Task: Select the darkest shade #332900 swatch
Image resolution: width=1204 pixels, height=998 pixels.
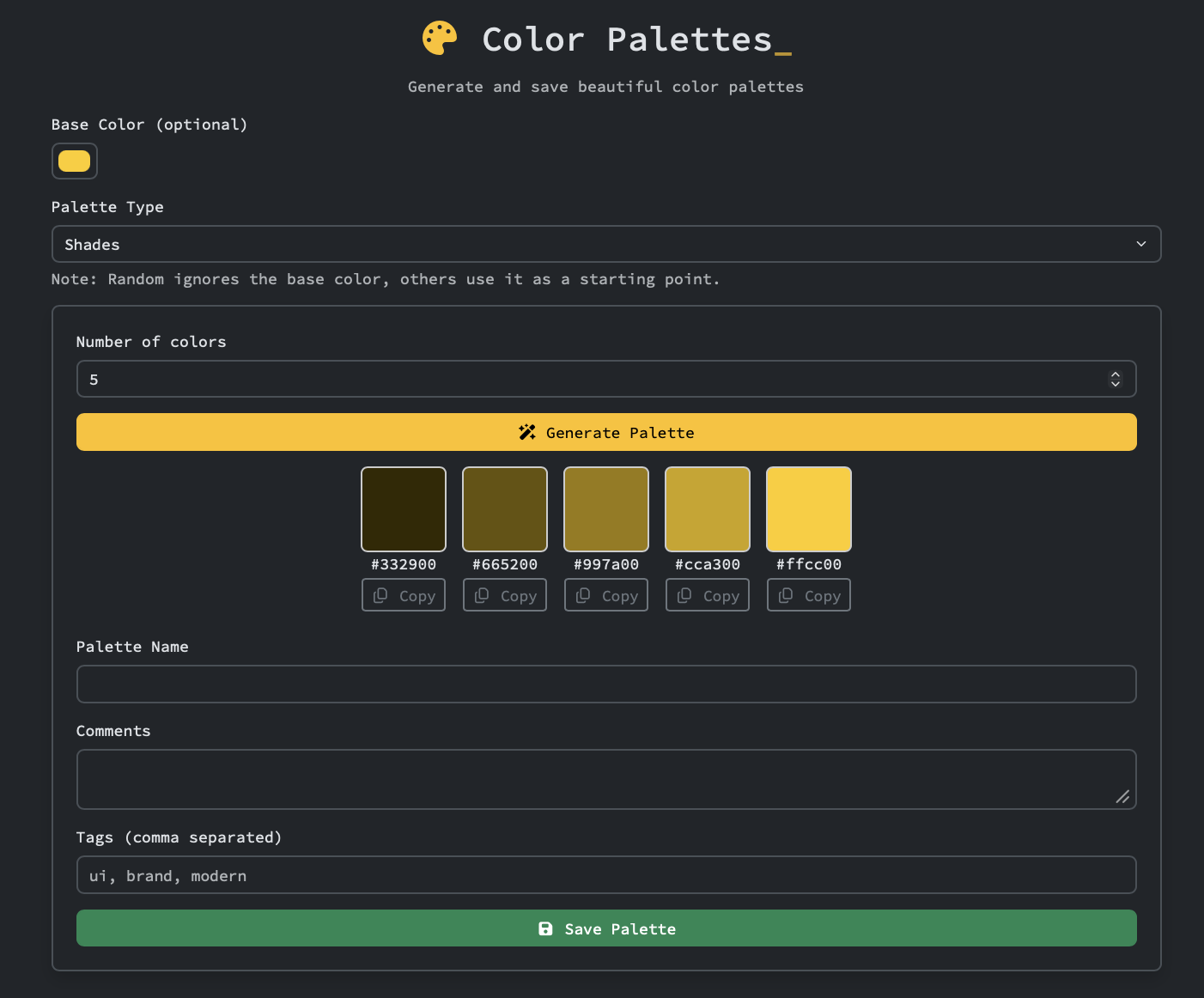Action: (403, 508)
